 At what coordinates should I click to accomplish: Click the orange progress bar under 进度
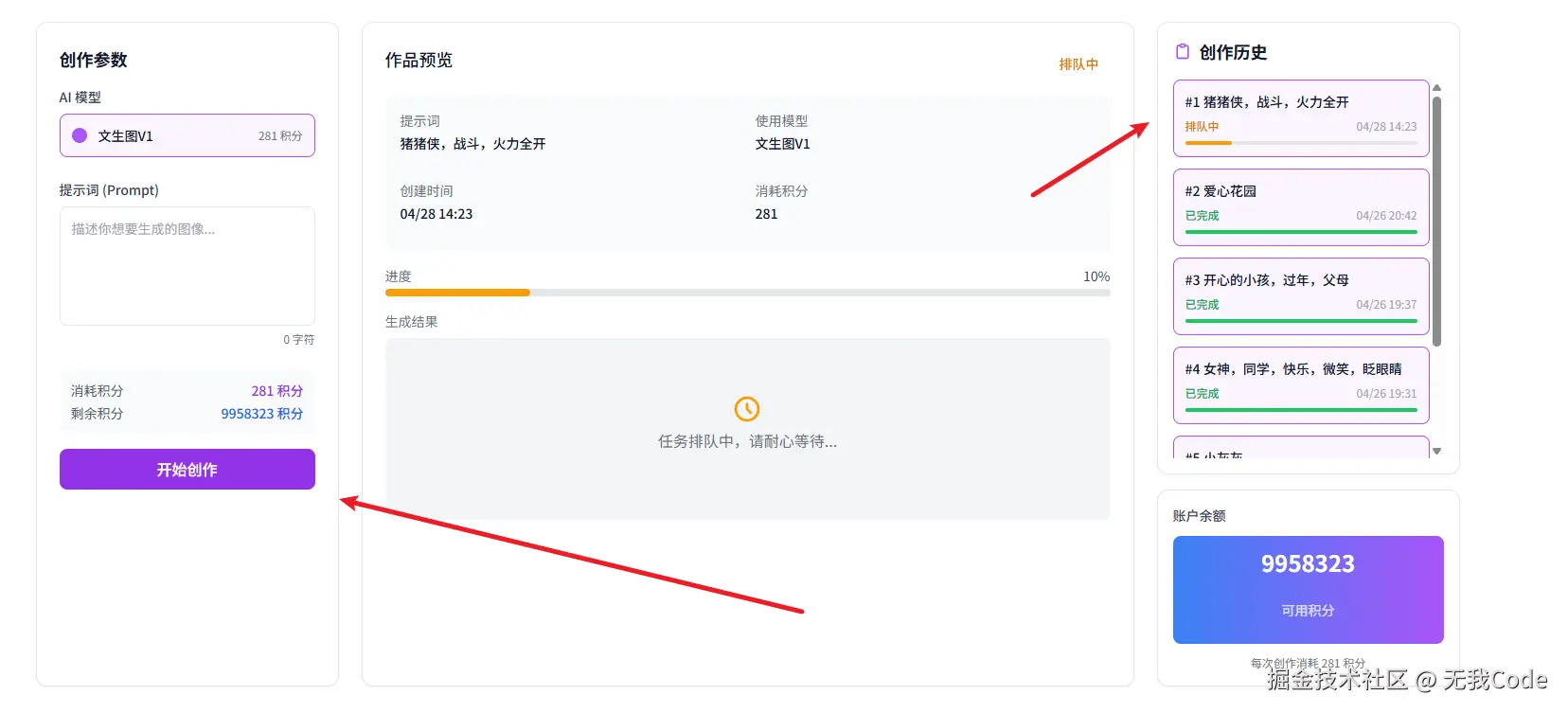[x=457, y=293]
